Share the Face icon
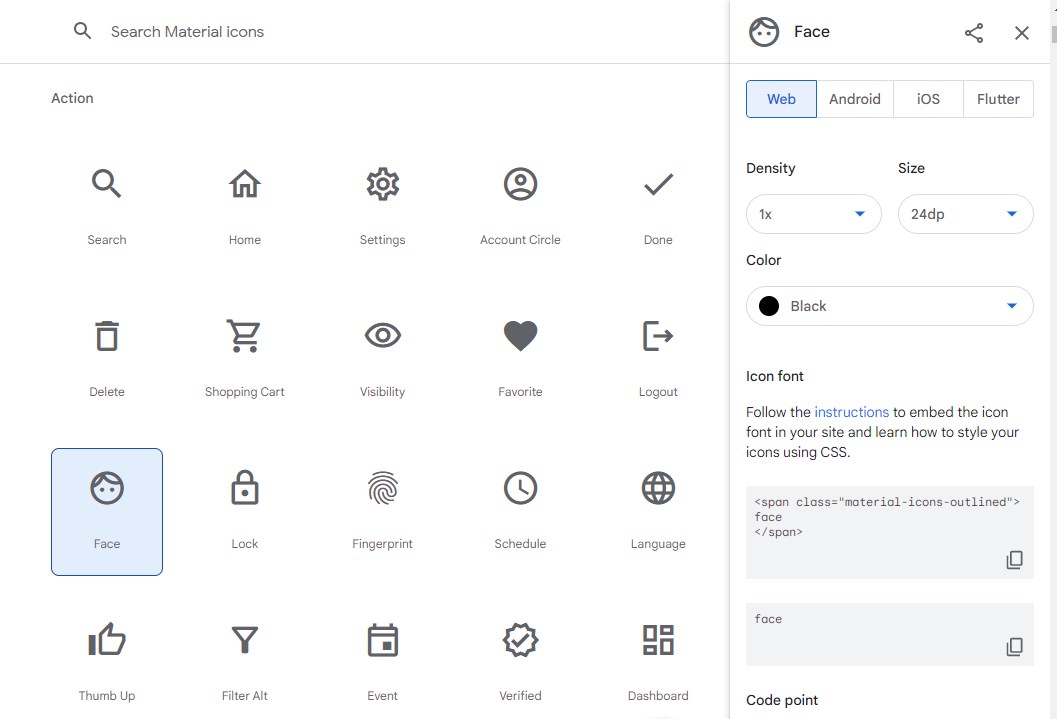The image size is (1057, 719). [x=973, y=32]
